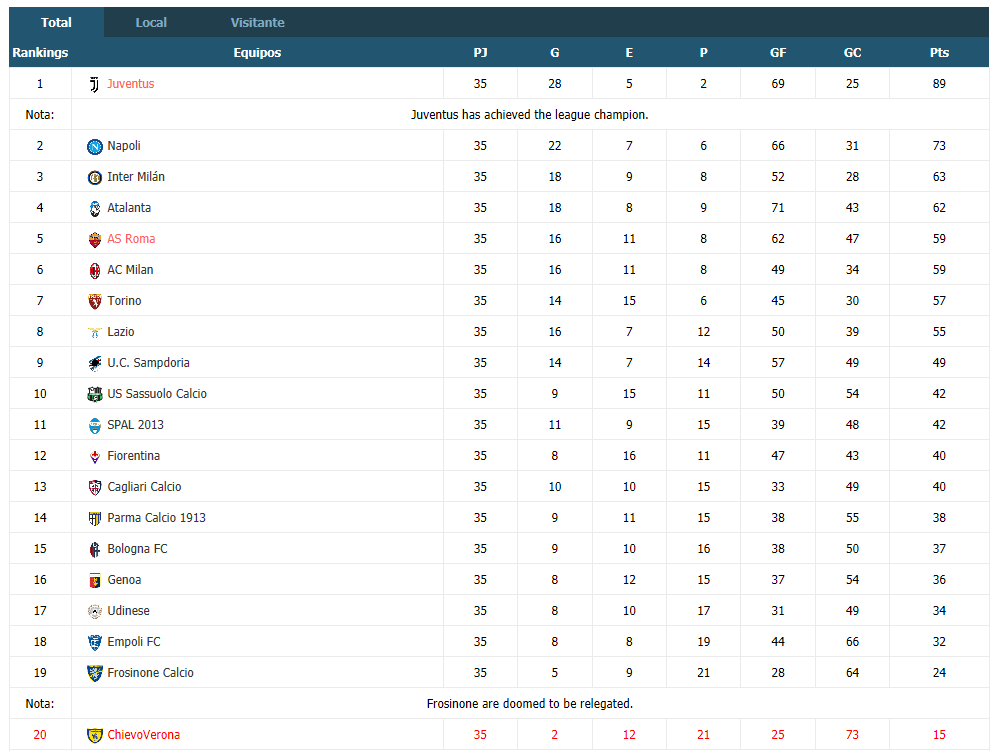Image resolution: width=994 pixels, height=751 pixels.
Task: Click the Parma Calcio 1913 crest
Action: 94,519
